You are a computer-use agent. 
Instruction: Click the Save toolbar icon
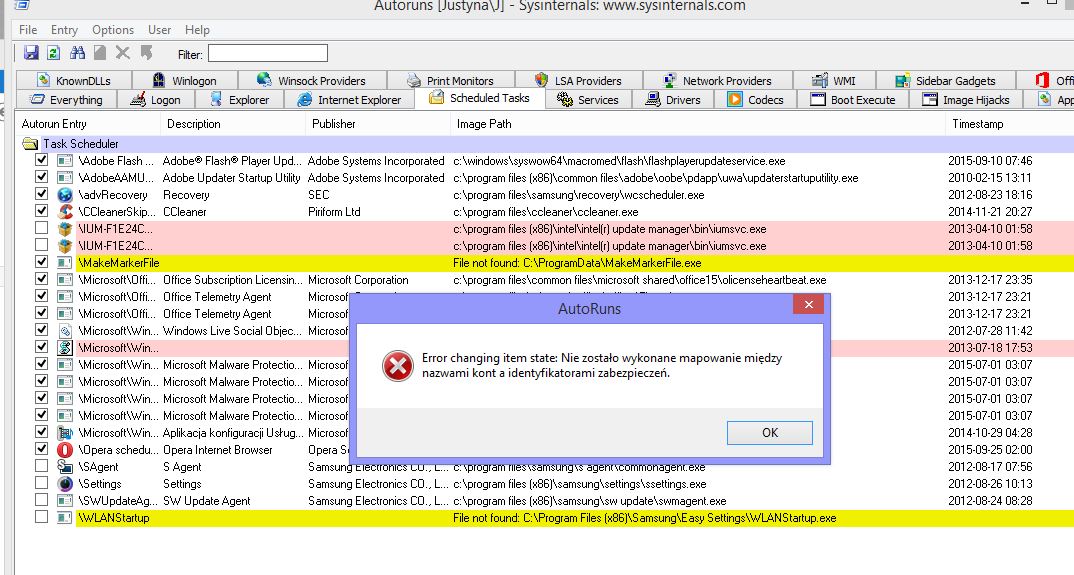(31, 53)
